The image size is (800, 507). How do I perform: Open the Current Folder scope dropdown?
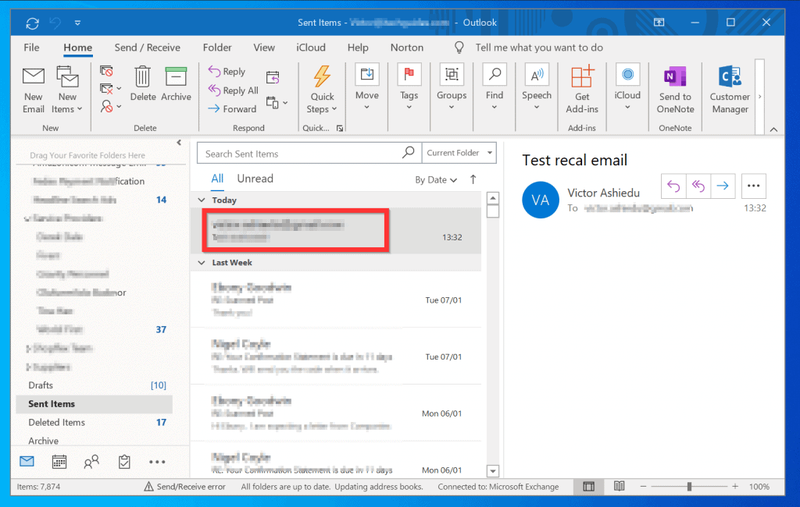[459, 153]
